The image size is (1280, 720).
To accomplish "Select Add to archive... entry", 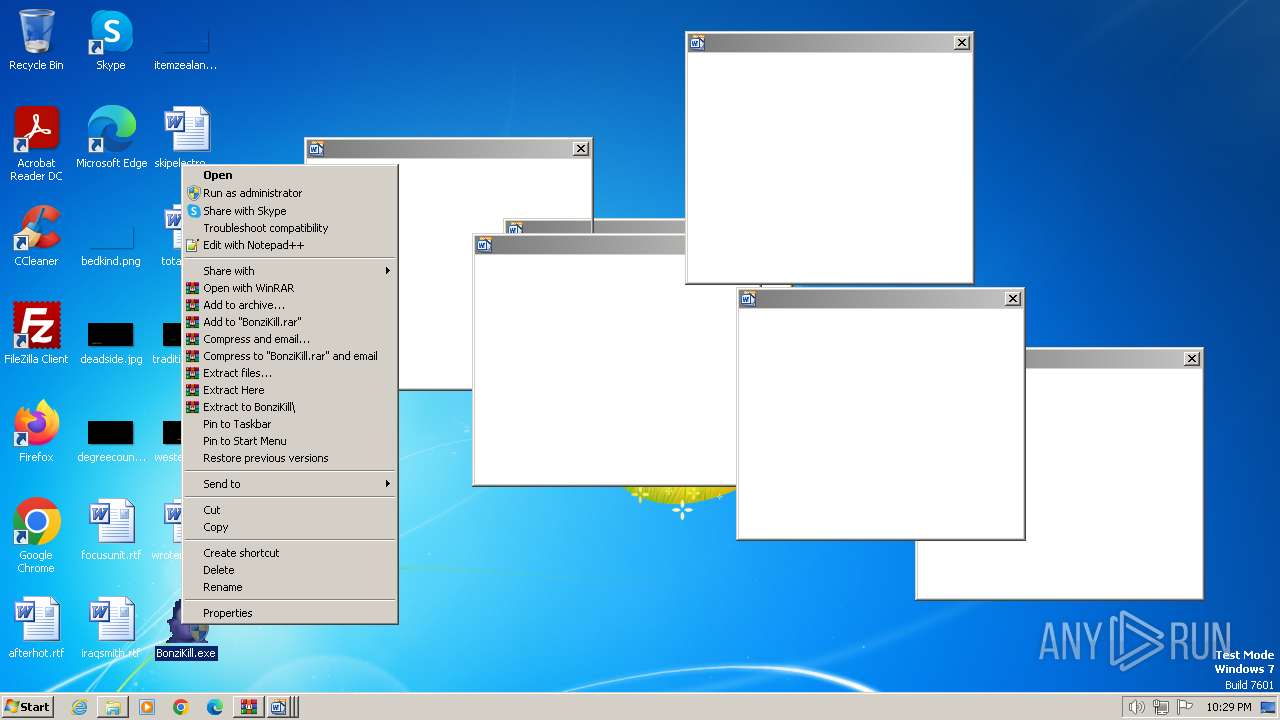I will click(290, 305).
